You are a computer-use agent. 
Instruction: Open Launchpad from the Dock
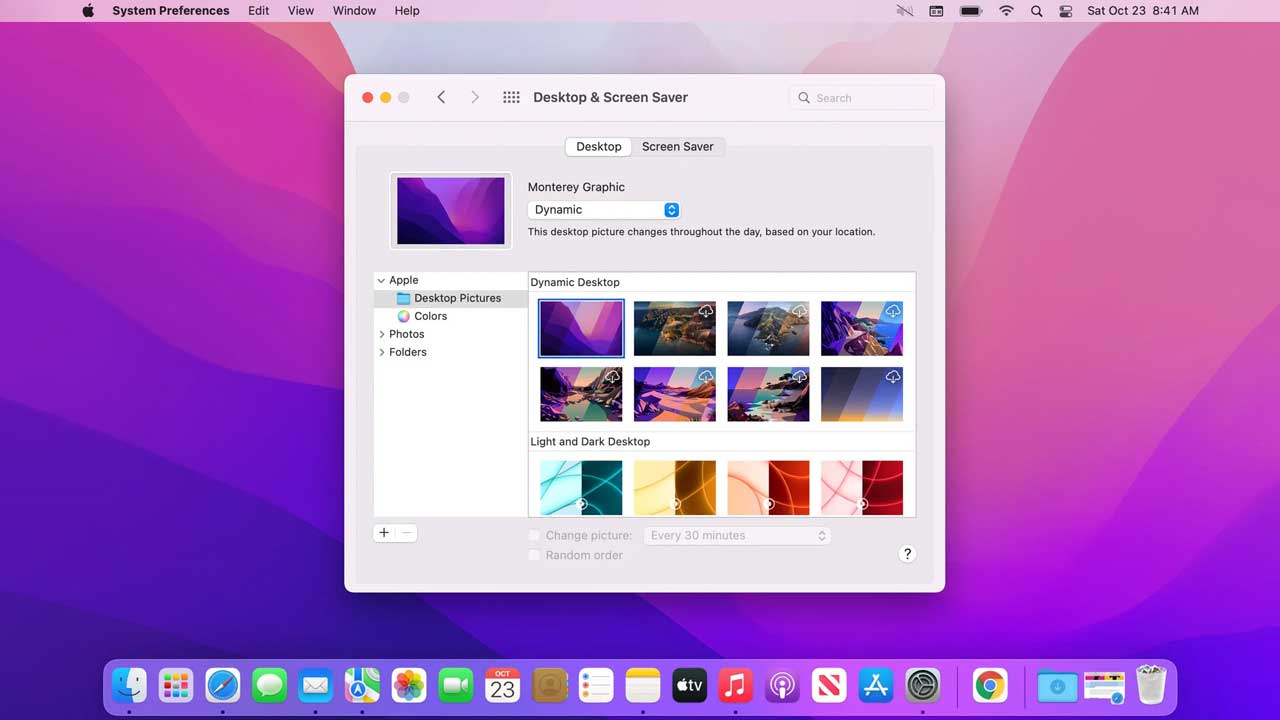pos(176,685)
